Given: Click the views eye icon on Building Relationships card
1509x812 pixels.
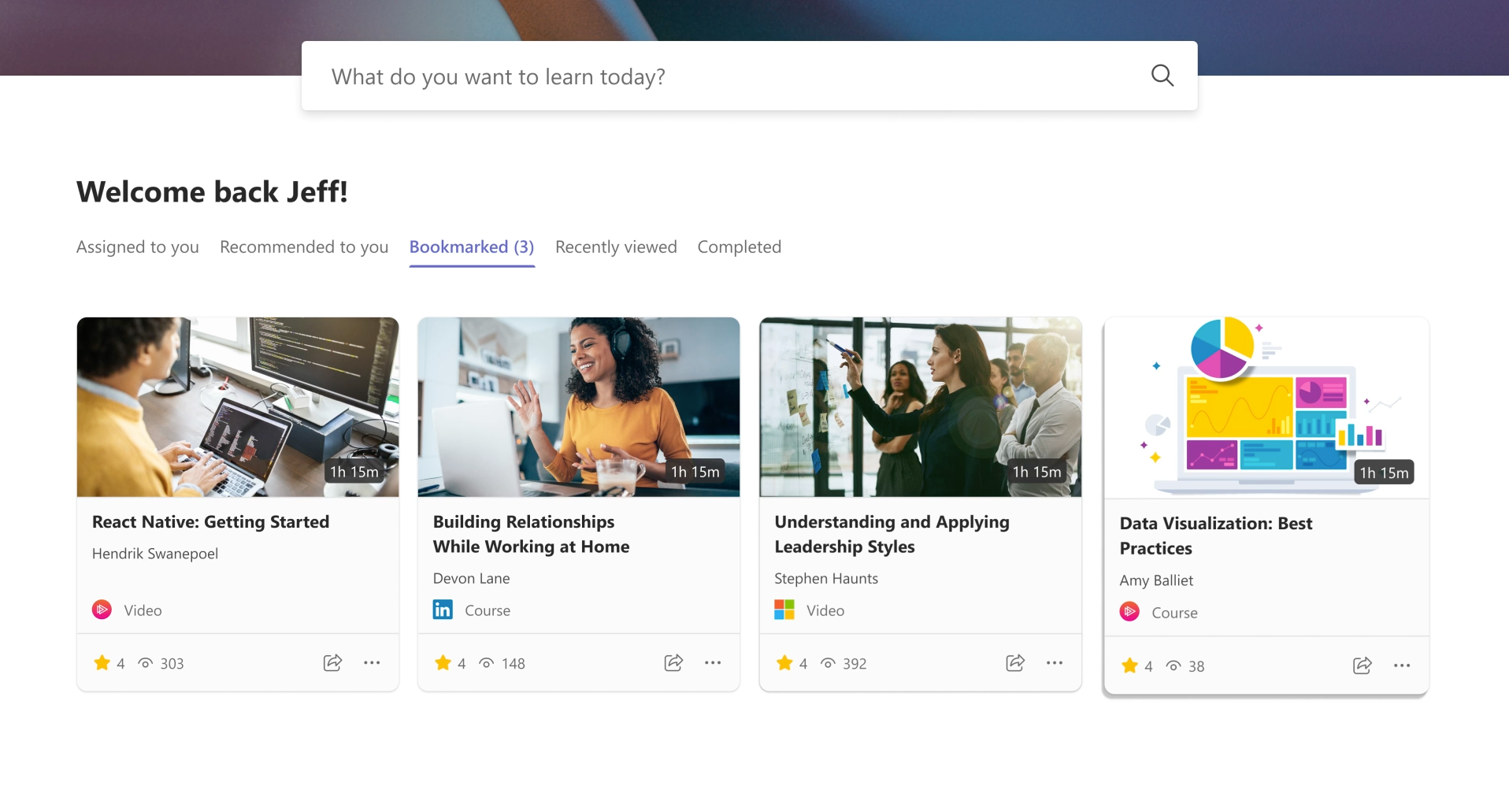Looking at the screenshot, I should tap(486, 662).
